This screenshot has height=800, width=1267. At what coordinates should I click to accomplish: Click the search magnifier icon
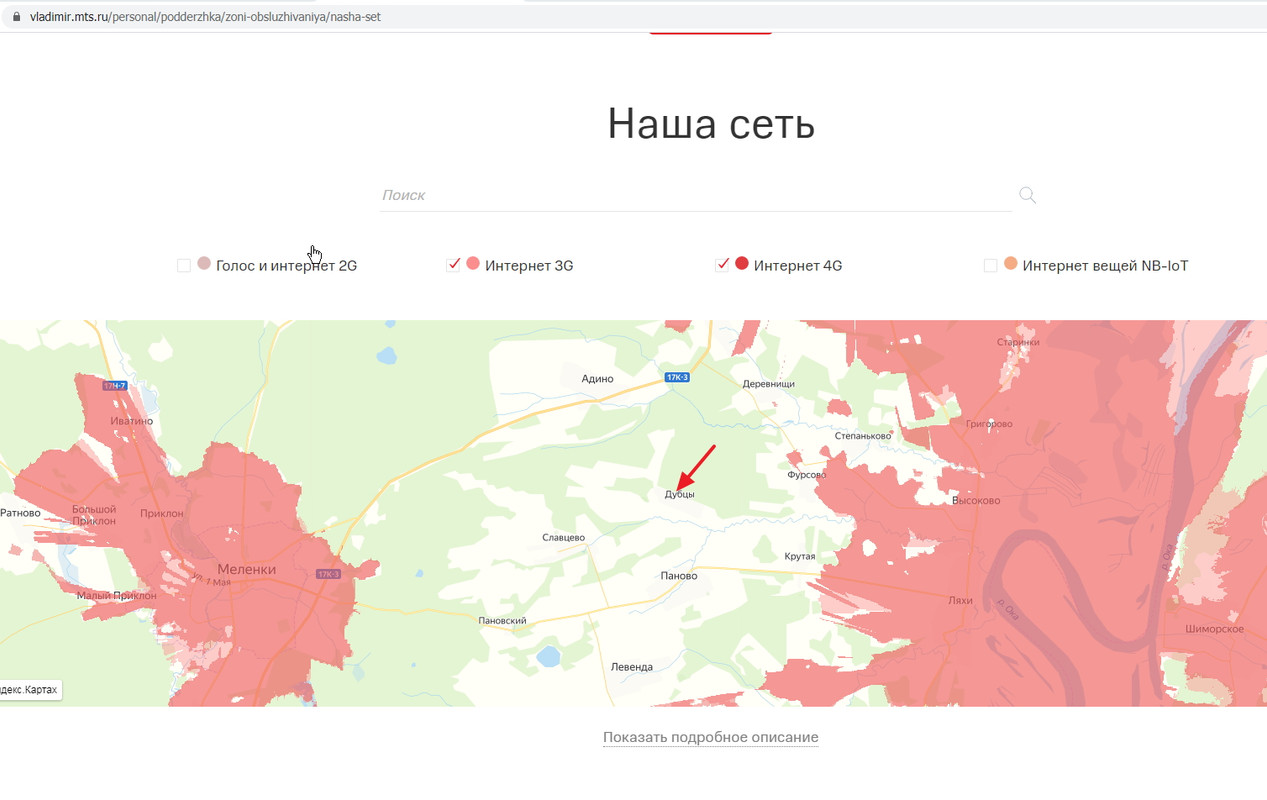click(1027, 195)
